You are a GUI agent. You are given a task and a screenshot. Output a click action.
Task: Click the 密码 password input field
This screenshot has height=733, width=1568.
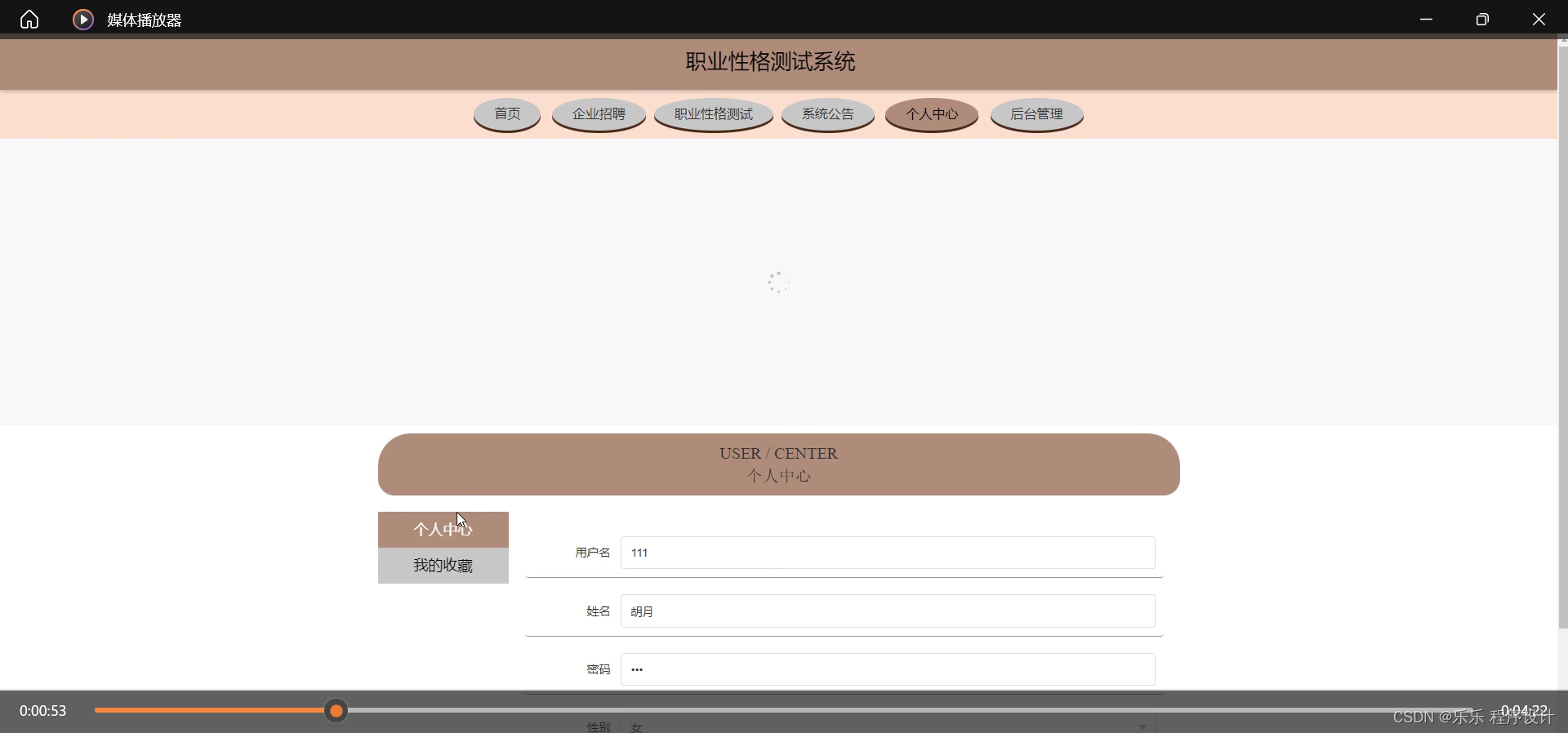[x=888, y=669]
